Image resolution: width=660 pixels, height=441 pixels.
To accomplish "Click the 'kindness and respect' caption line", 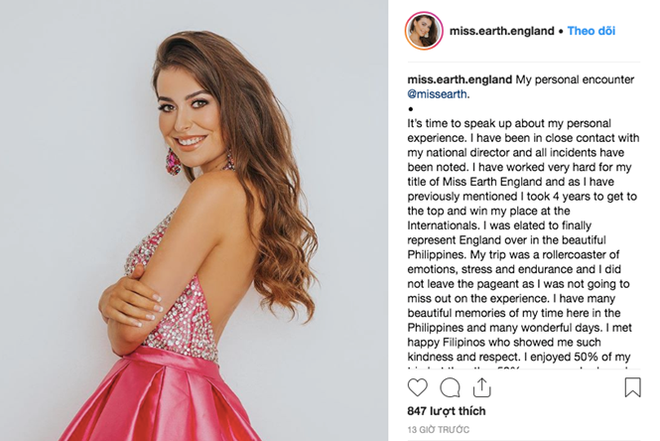I will coord(519,357).
